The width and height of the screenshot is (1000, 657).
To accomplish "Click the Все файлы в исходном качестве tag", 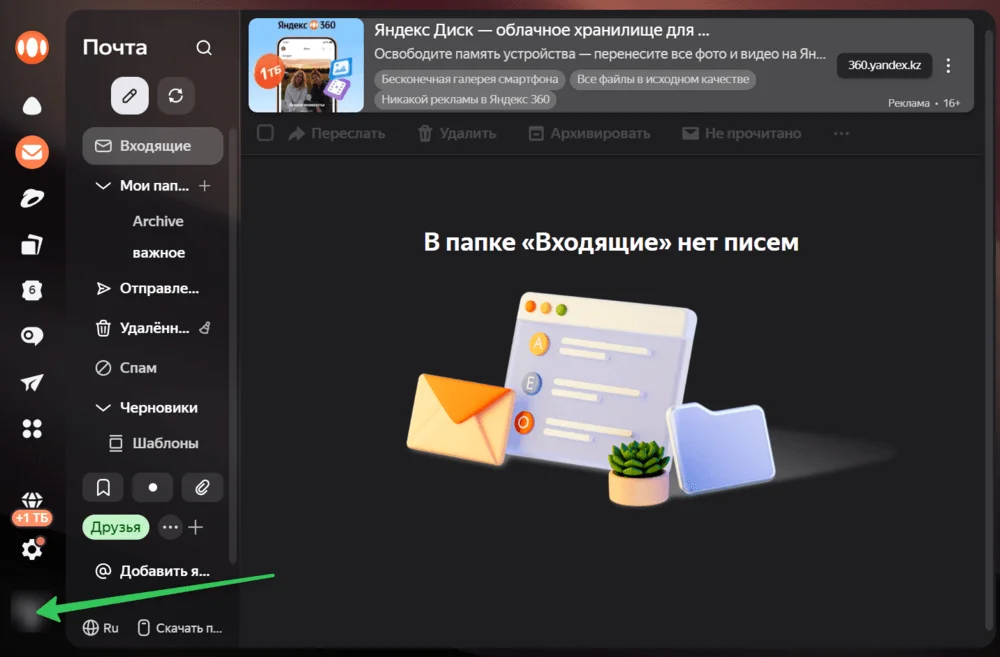I will pyautogui.click(x=663, y=79).
